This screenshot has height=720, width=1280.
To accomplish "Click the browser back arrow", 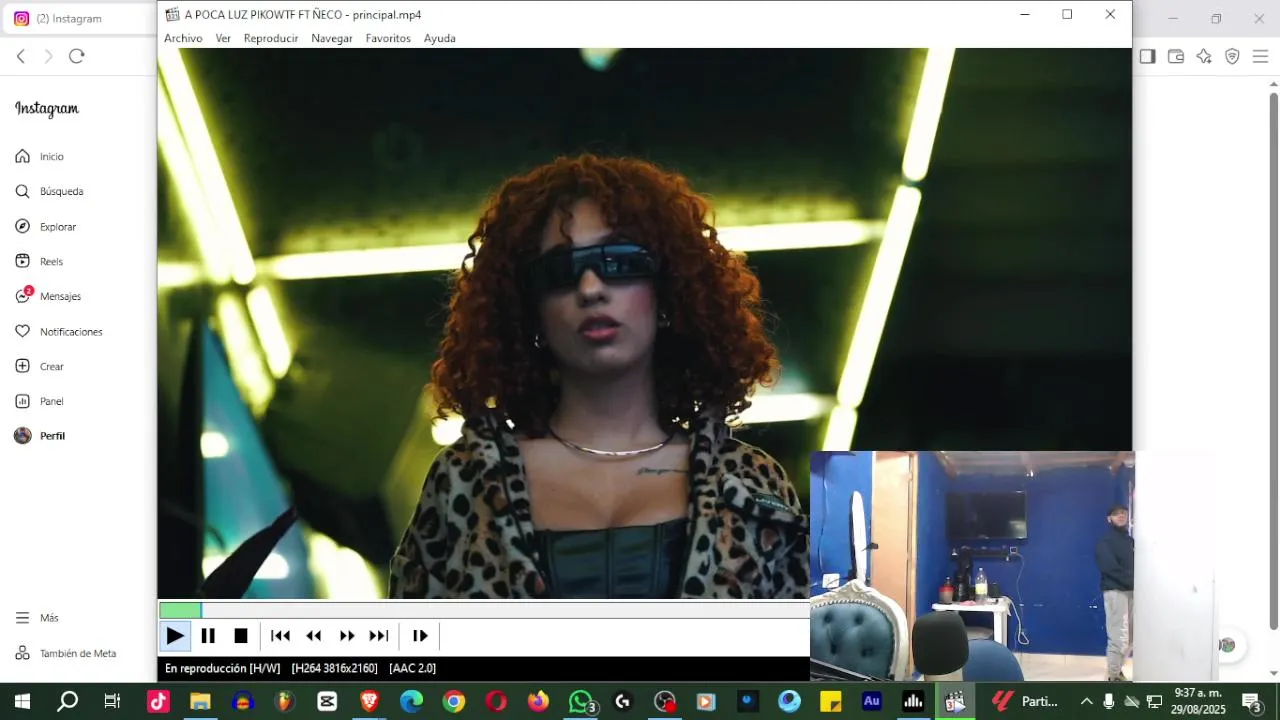I will (x=20, y=56).
